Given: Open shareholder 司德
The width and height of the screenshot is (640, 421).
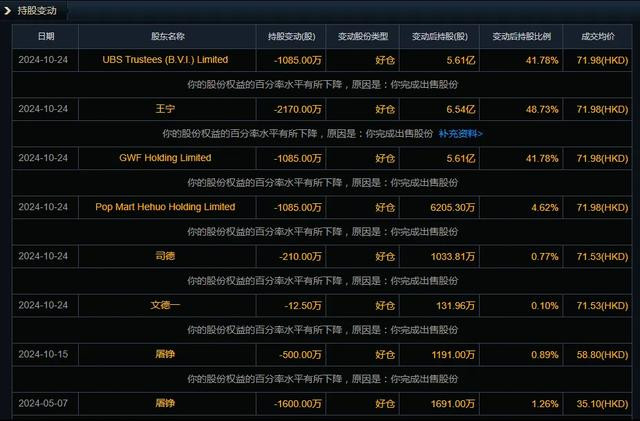Looking at the screenshot, I should (x=165, y=256).
